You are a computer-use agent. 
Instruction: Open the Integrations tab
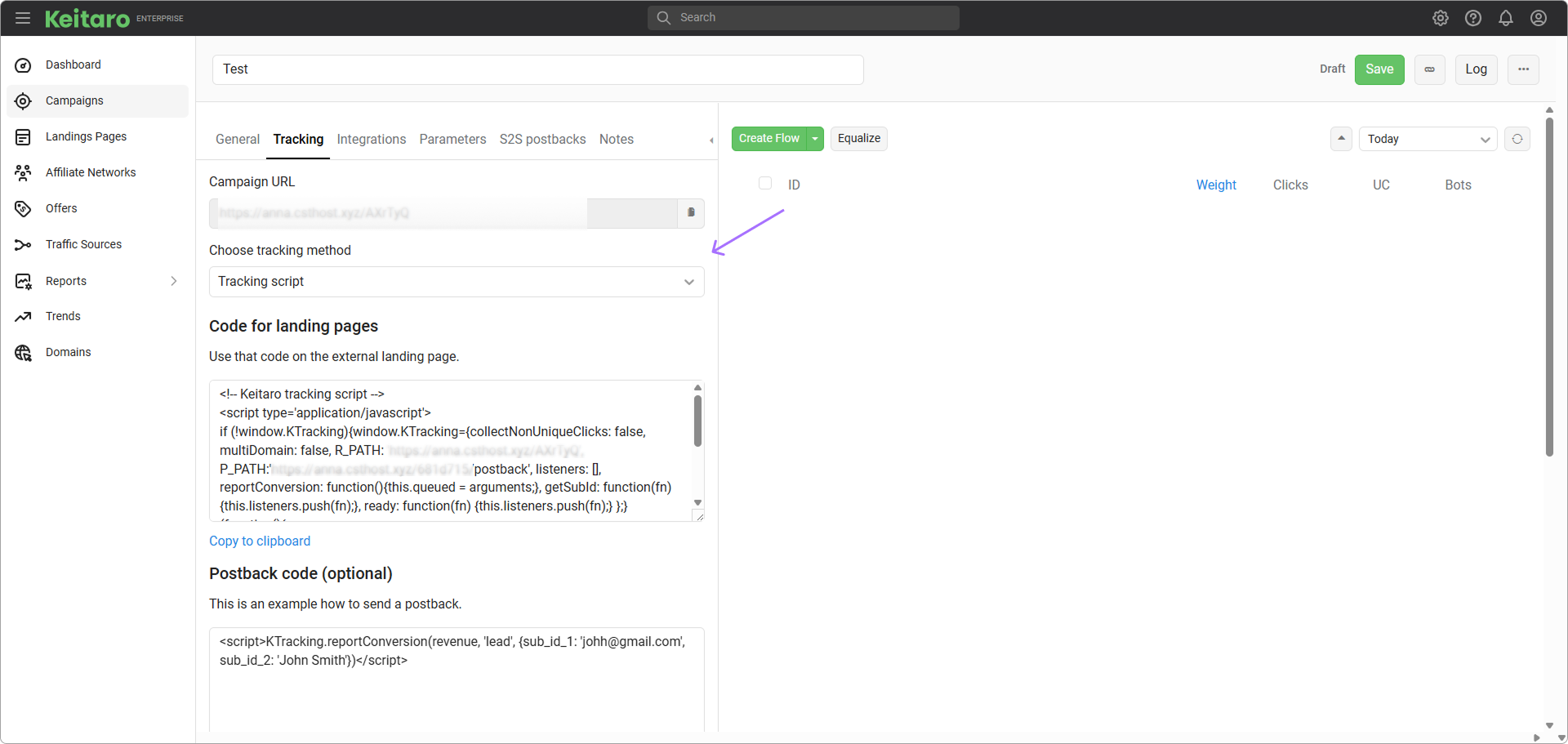[x=372, y=140]
